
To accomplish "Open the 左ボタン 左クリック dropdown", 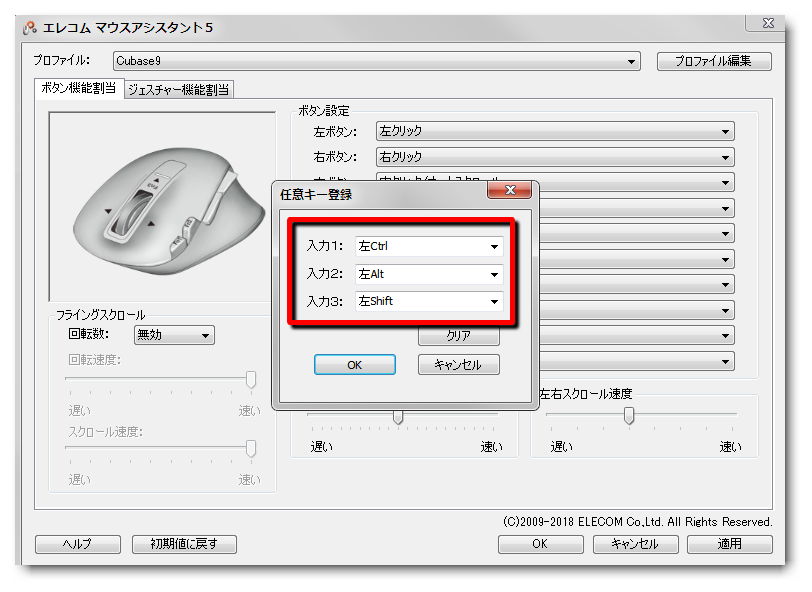I will pyautogui.click(x=555, y=132).
